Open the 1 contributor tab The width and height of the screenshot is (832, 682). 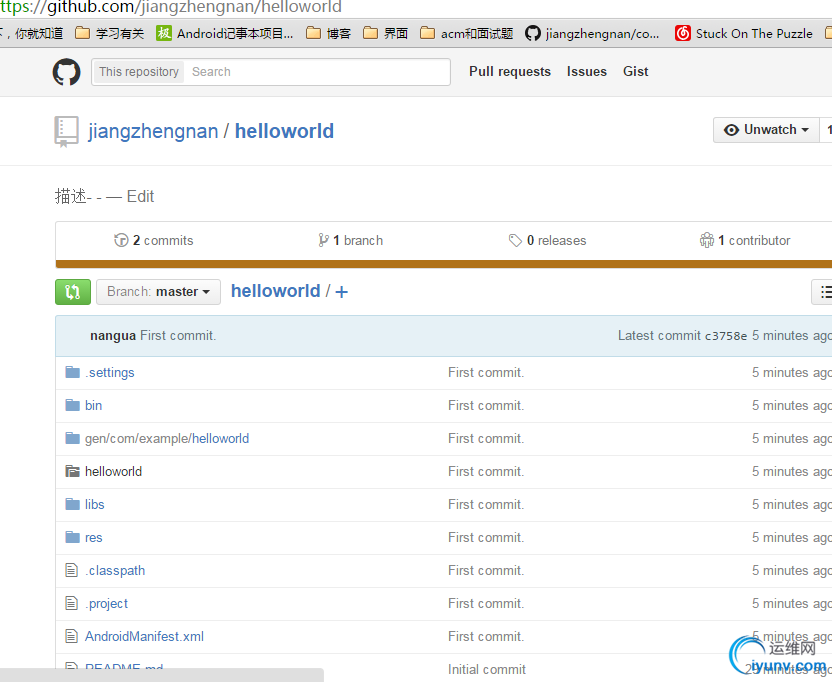745,240
